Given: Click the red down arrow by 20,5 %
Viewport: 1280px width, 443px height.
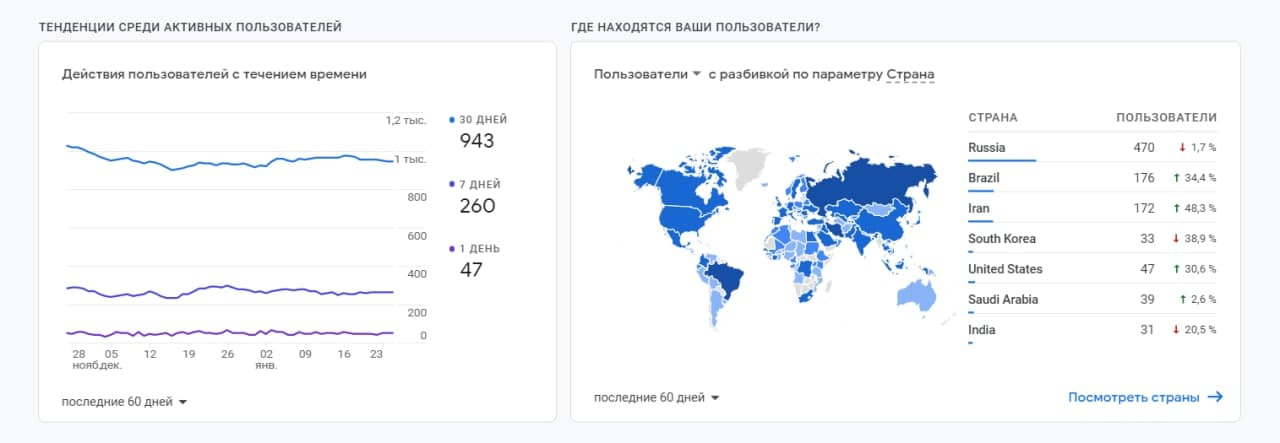Looking at the screenshot, I should (x=1176, y=330).
